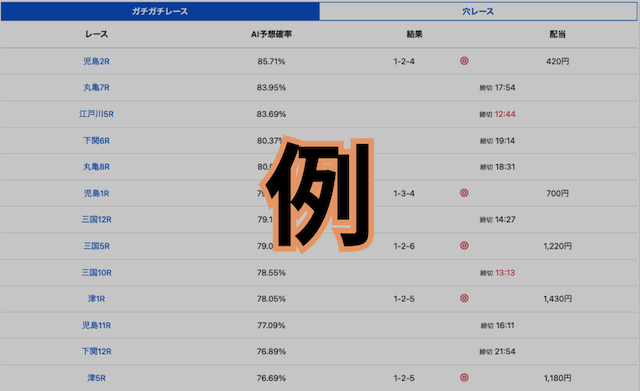Open the 三国10R race link
This screenshot has height=391, width=640.
tap(96, 272)
